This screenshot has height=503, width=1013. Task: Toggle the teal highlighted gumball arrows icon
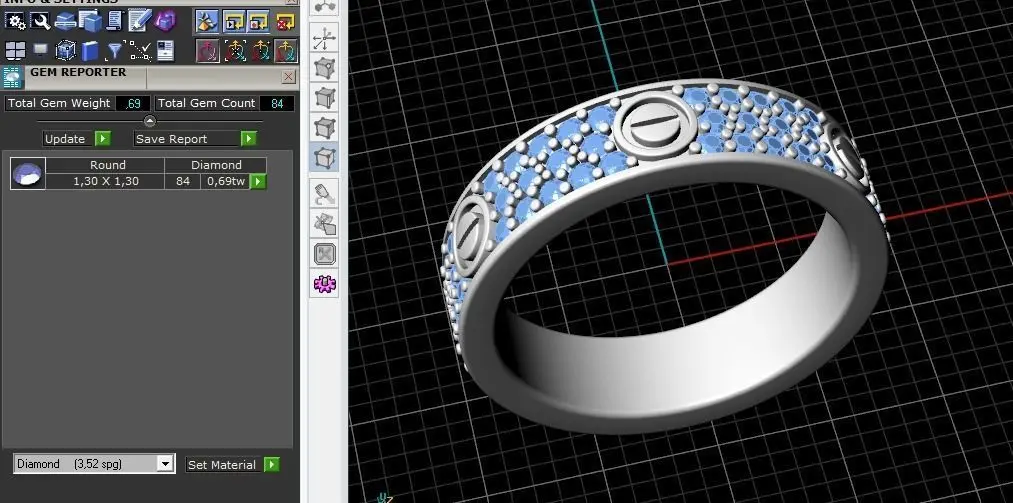(x=286, y=50)
